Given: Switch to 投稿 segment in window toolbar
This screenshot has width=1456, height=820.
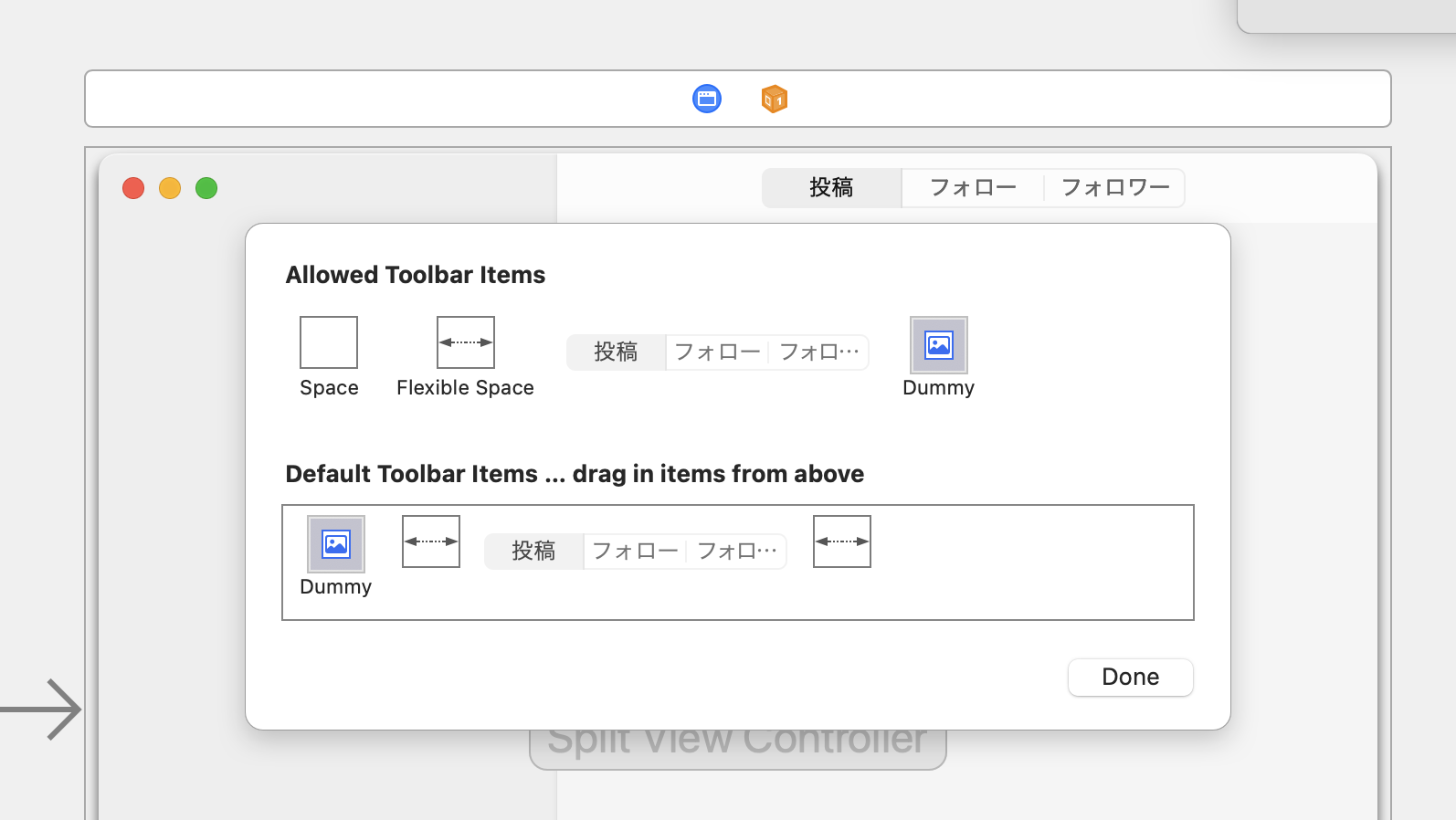Looking at the screenshot, I should 831,188.
